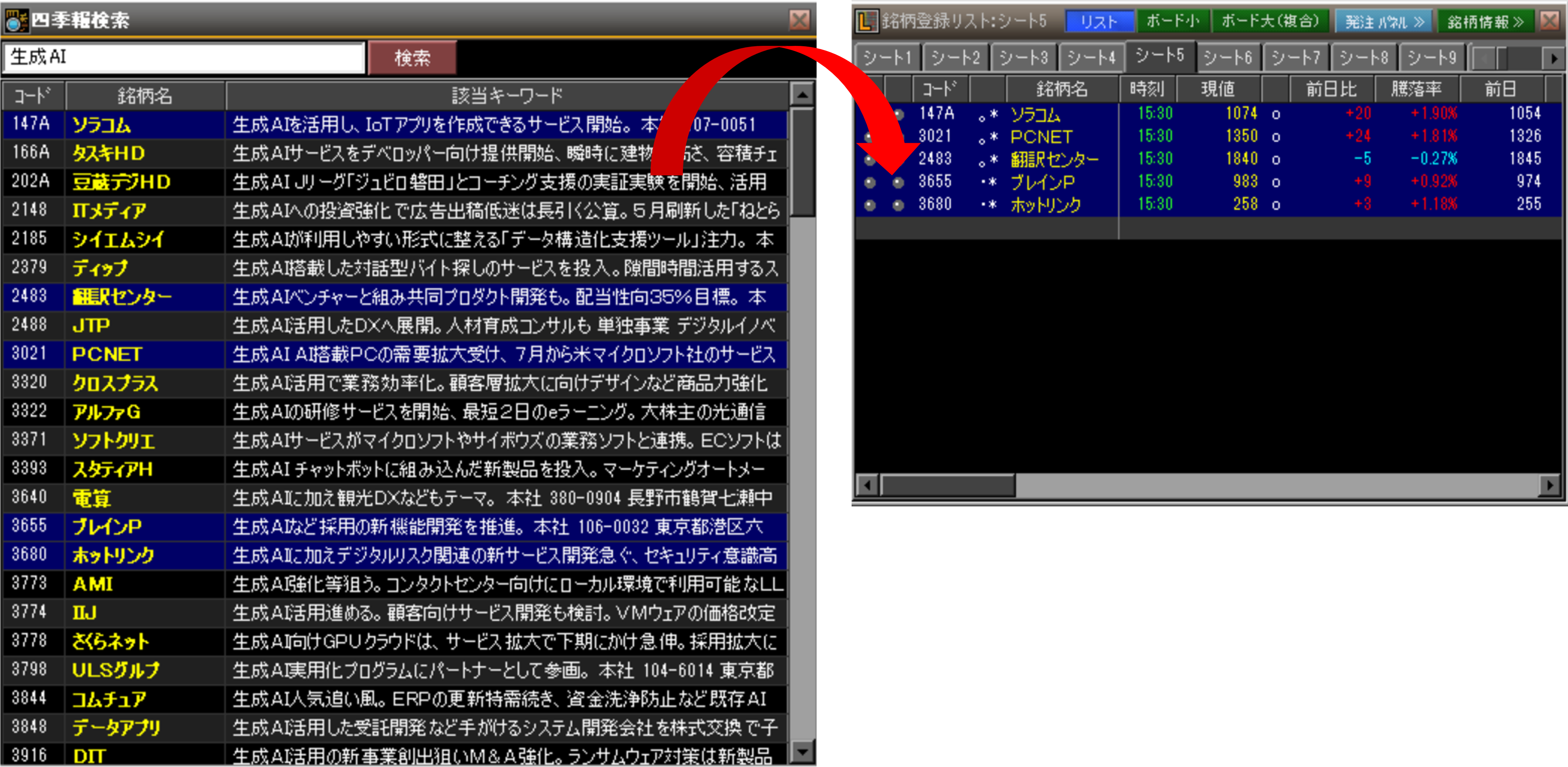The image size is (1568, 767).
Task: Select the 3393 スタティアH search result
Action: pos(395,469)
